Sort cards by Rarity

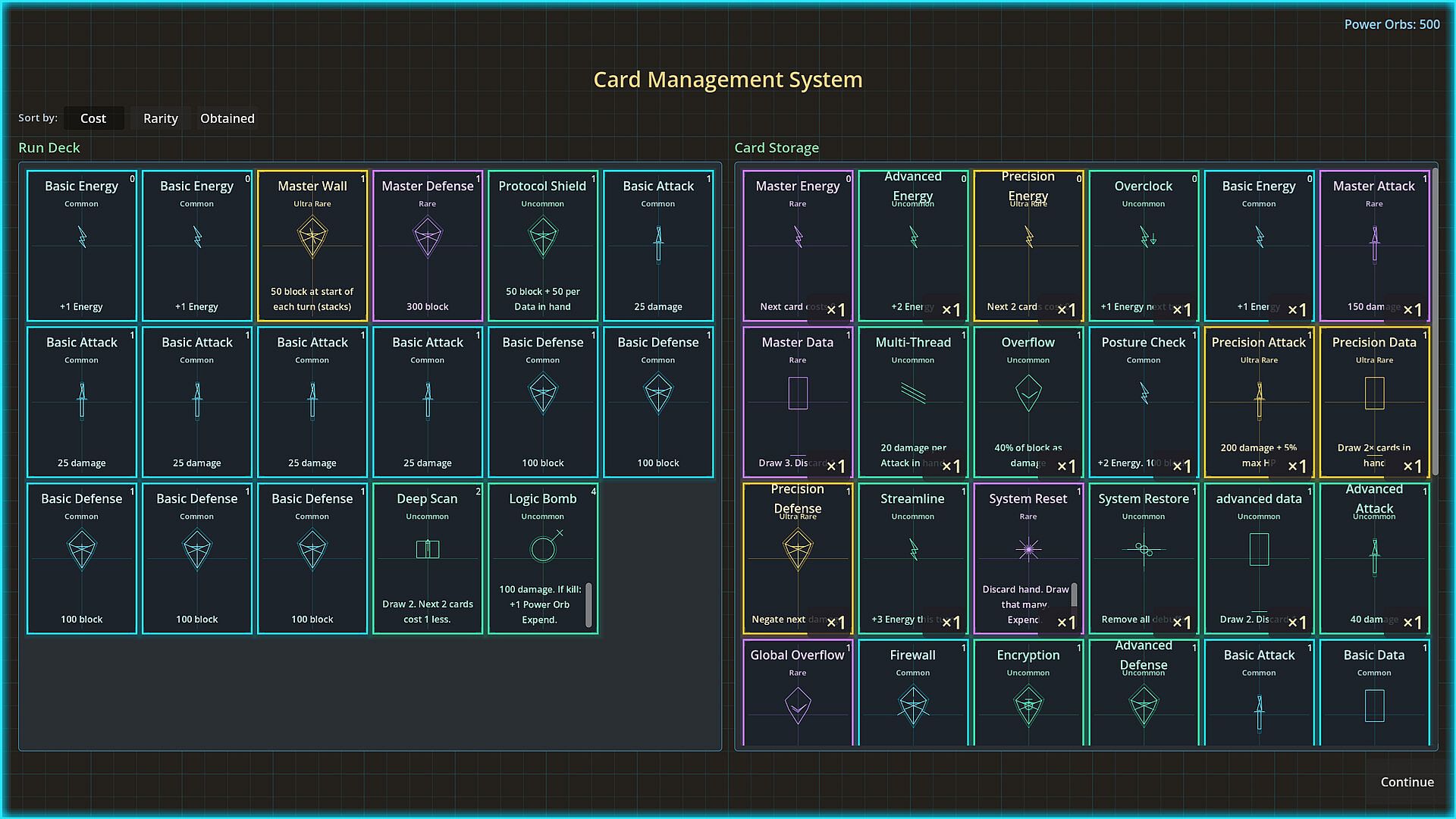pos(160,118)
